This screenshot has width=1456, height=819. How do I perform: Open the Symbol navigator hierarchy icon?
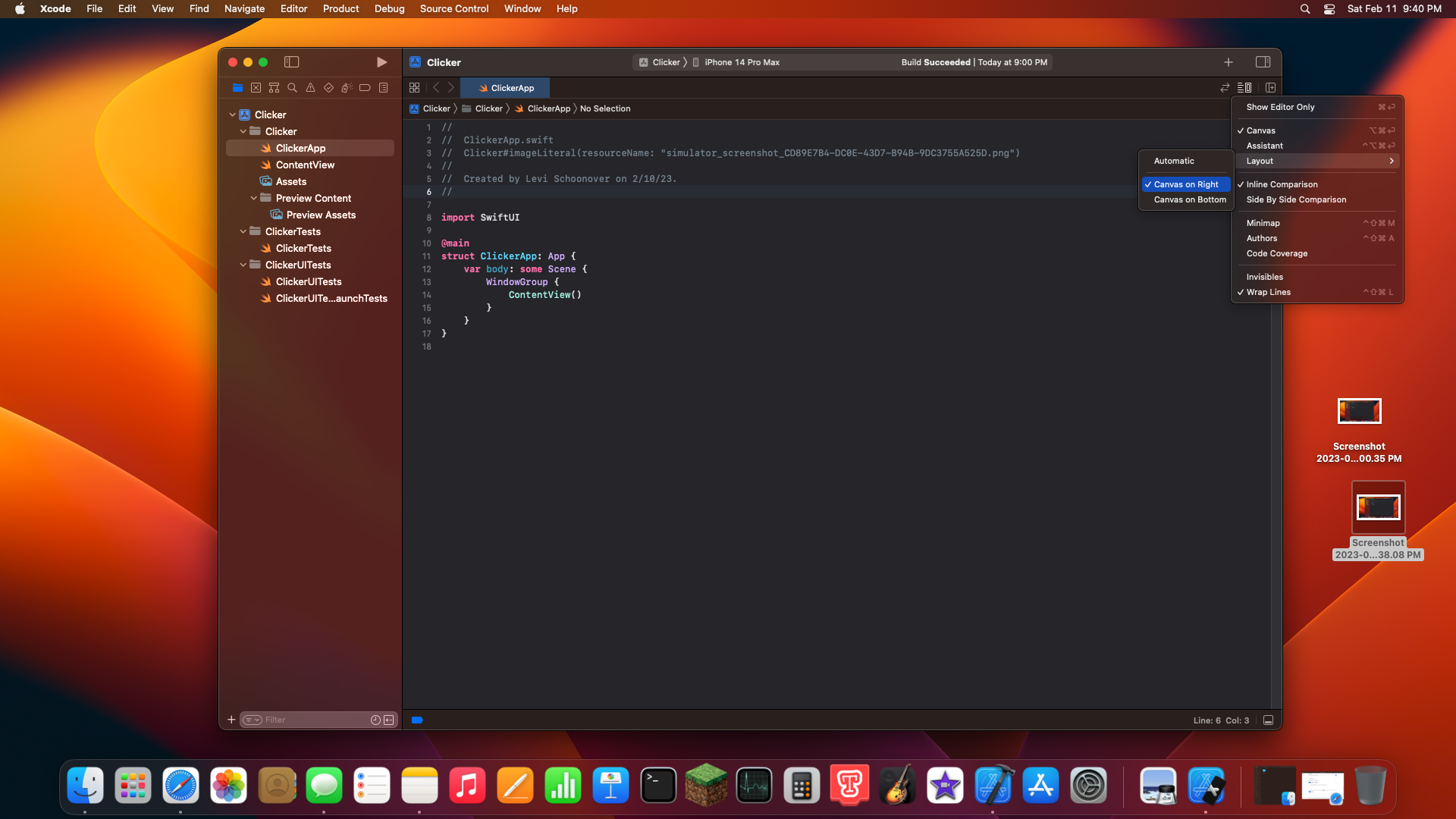click(274, 88)
